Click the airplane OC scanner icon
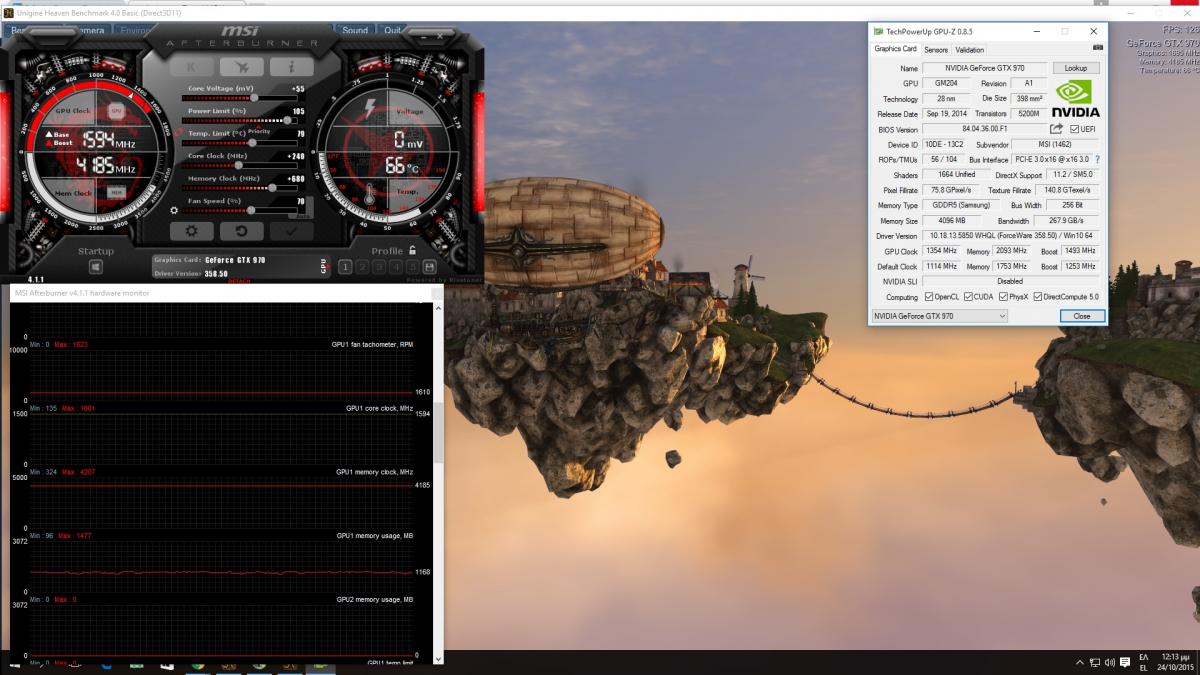The height and width of the screenshot is (675, 1200). click(x=242, y=67)
